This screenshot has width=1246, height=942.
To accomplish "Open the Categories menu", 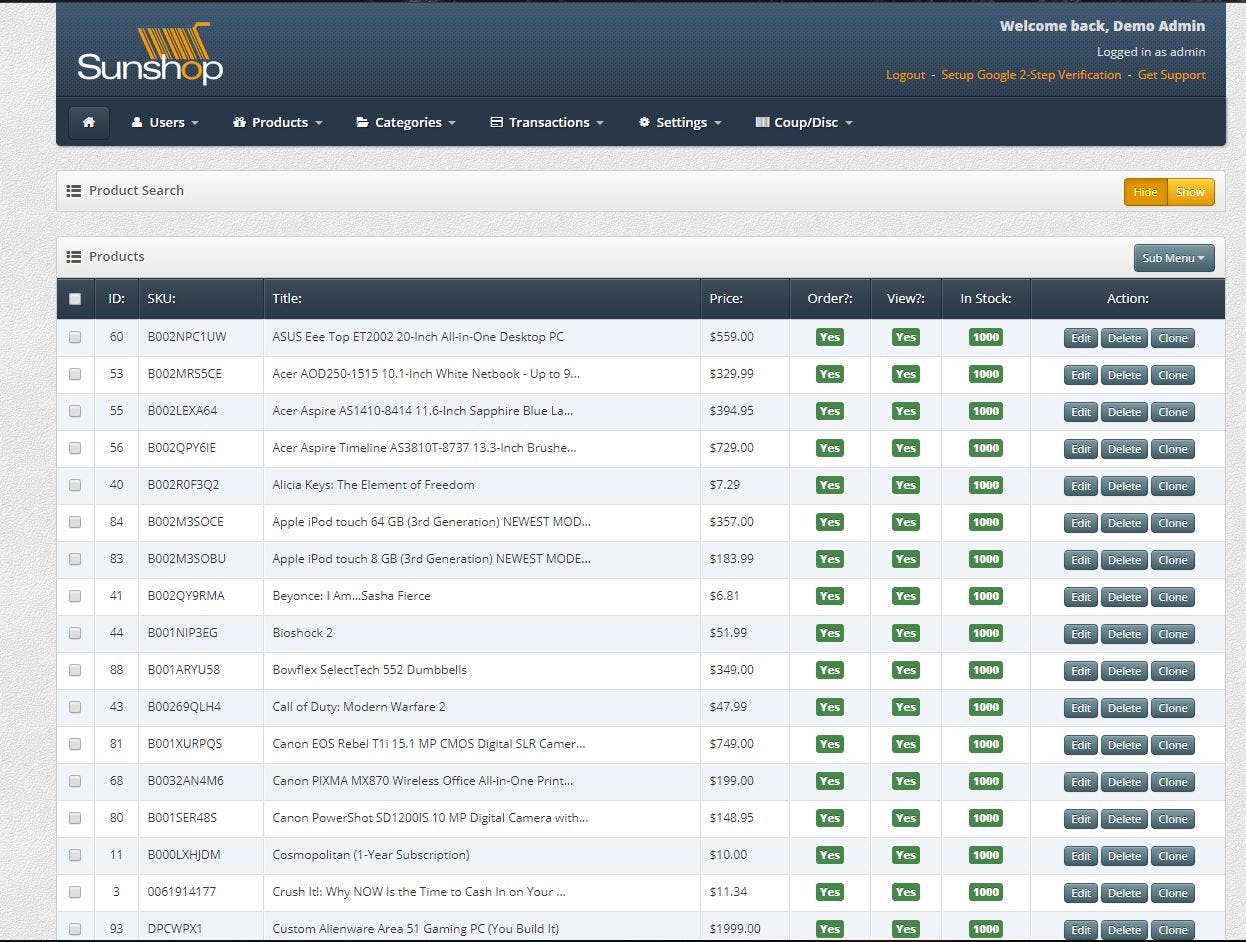I will 405,122.
